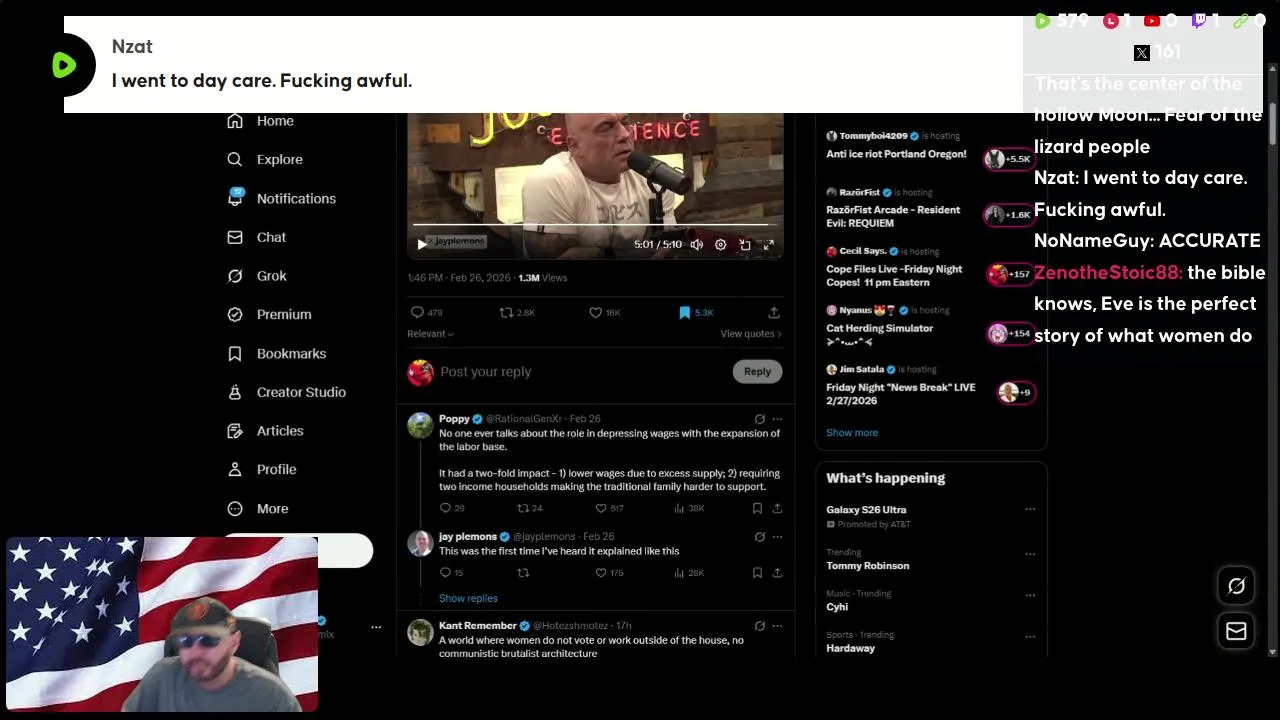Open account menu dots near webcam overlay

coord(376,627)
